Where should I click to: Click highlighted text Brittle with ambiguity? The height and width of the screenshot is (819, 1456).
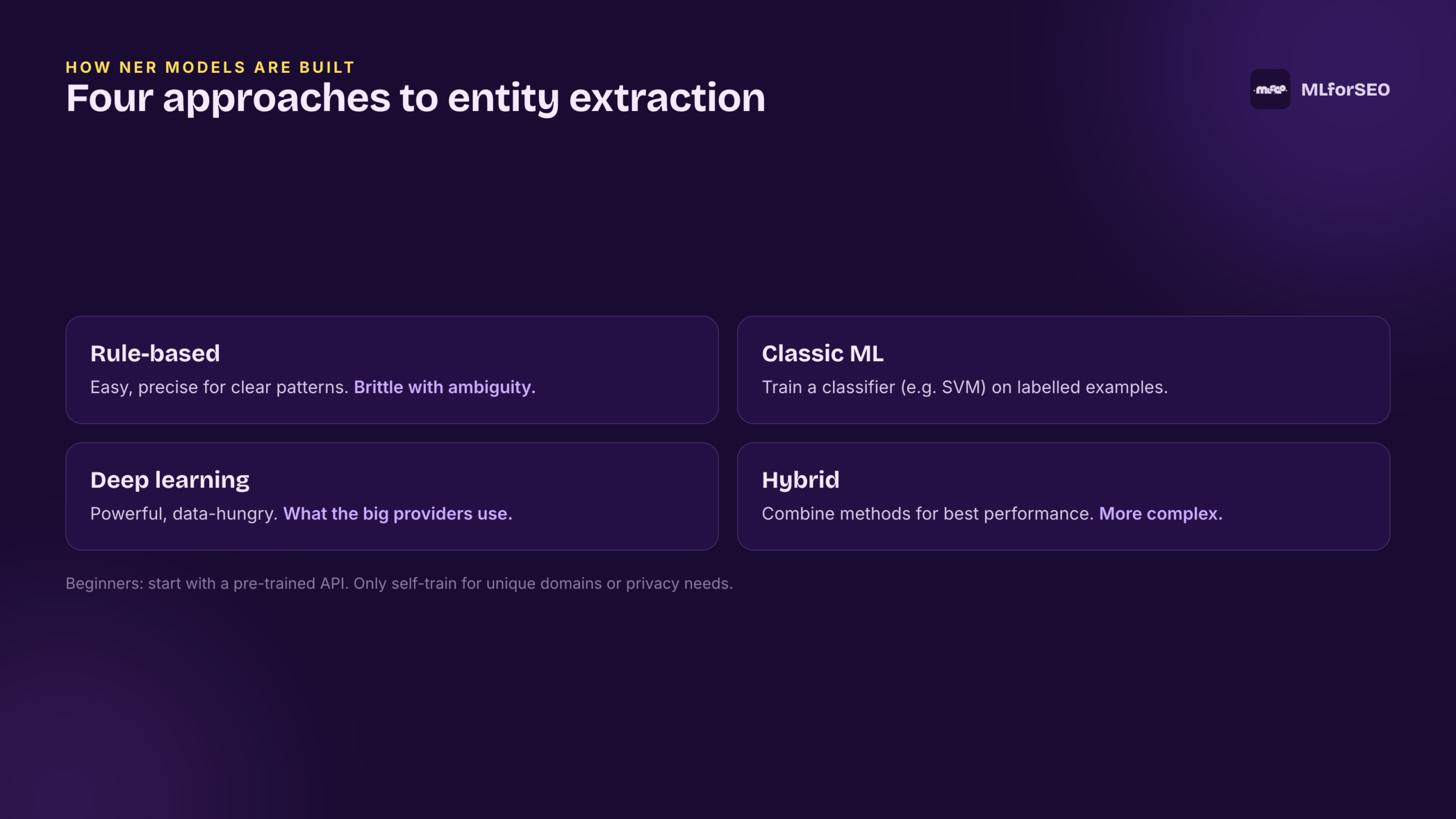pos(445,387)
